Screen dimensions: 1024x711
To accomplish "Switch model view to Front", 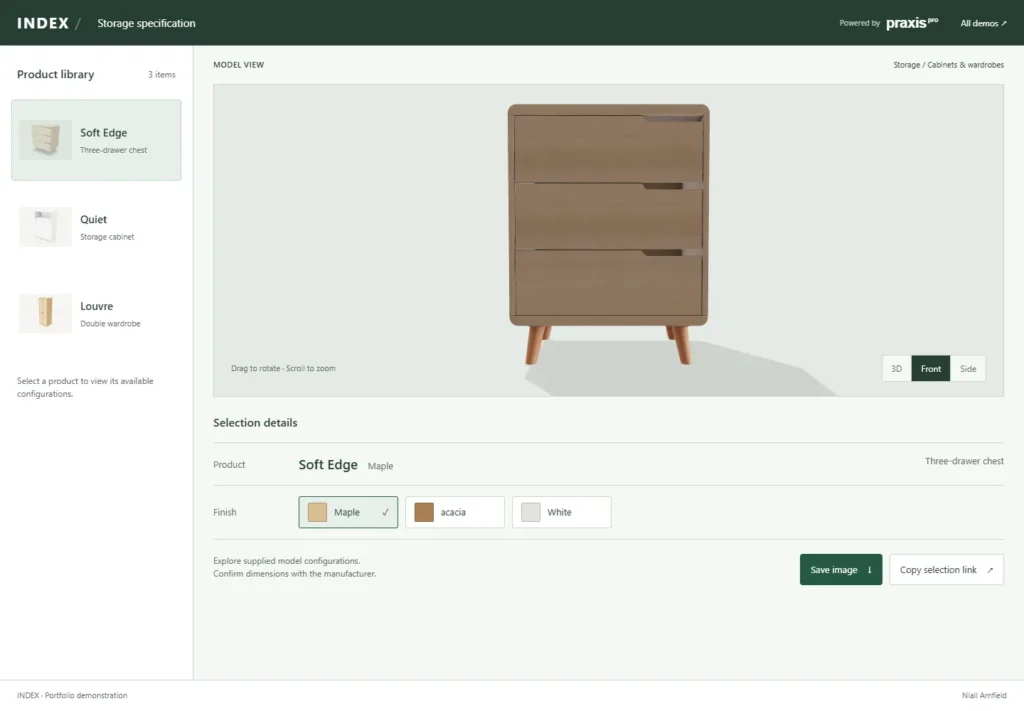I will click(x=931, y=369).
